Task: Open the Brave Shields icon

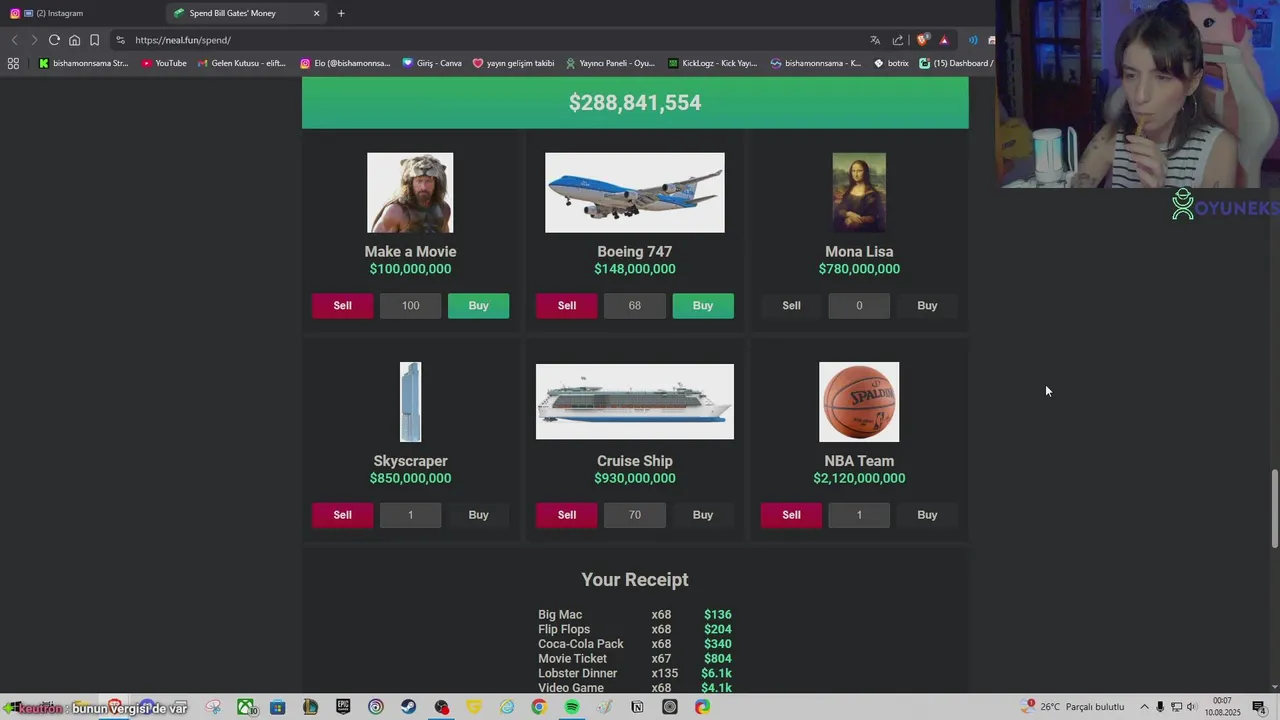Action: 923,40
